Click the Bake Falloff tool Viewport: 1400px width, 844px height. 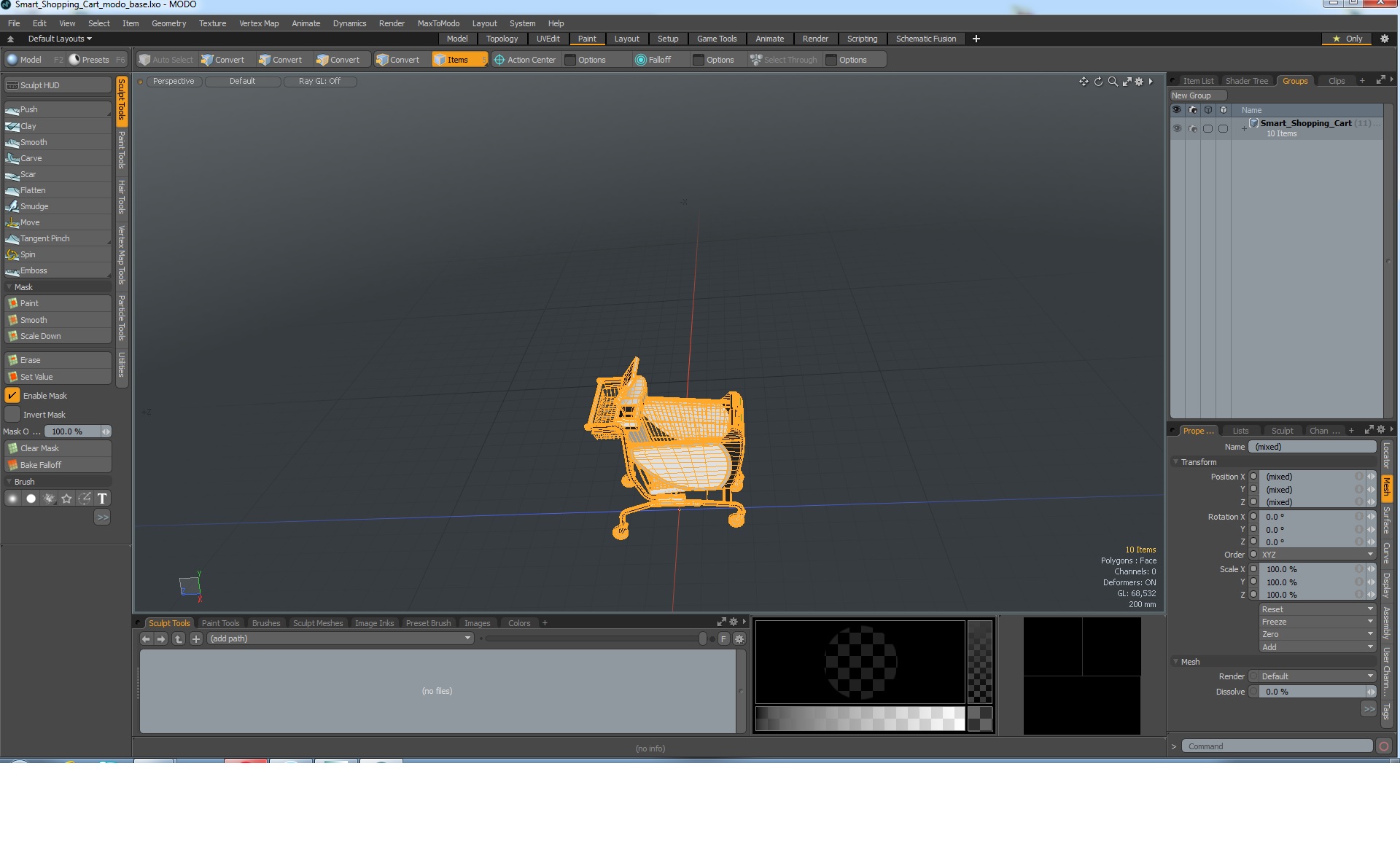41,465
